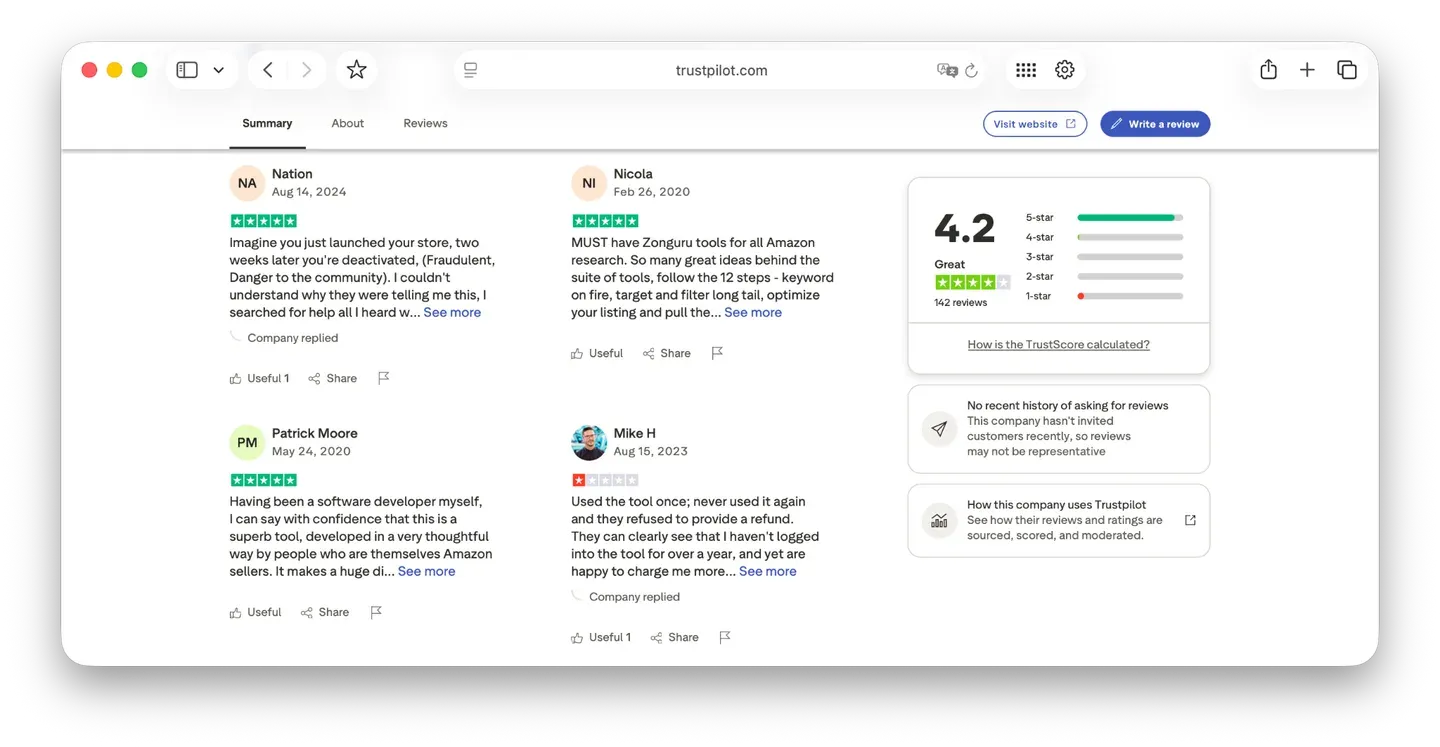Click the NA avatar for Nation
This screenshot has width=1440, height=747.
tap(247, 183)
